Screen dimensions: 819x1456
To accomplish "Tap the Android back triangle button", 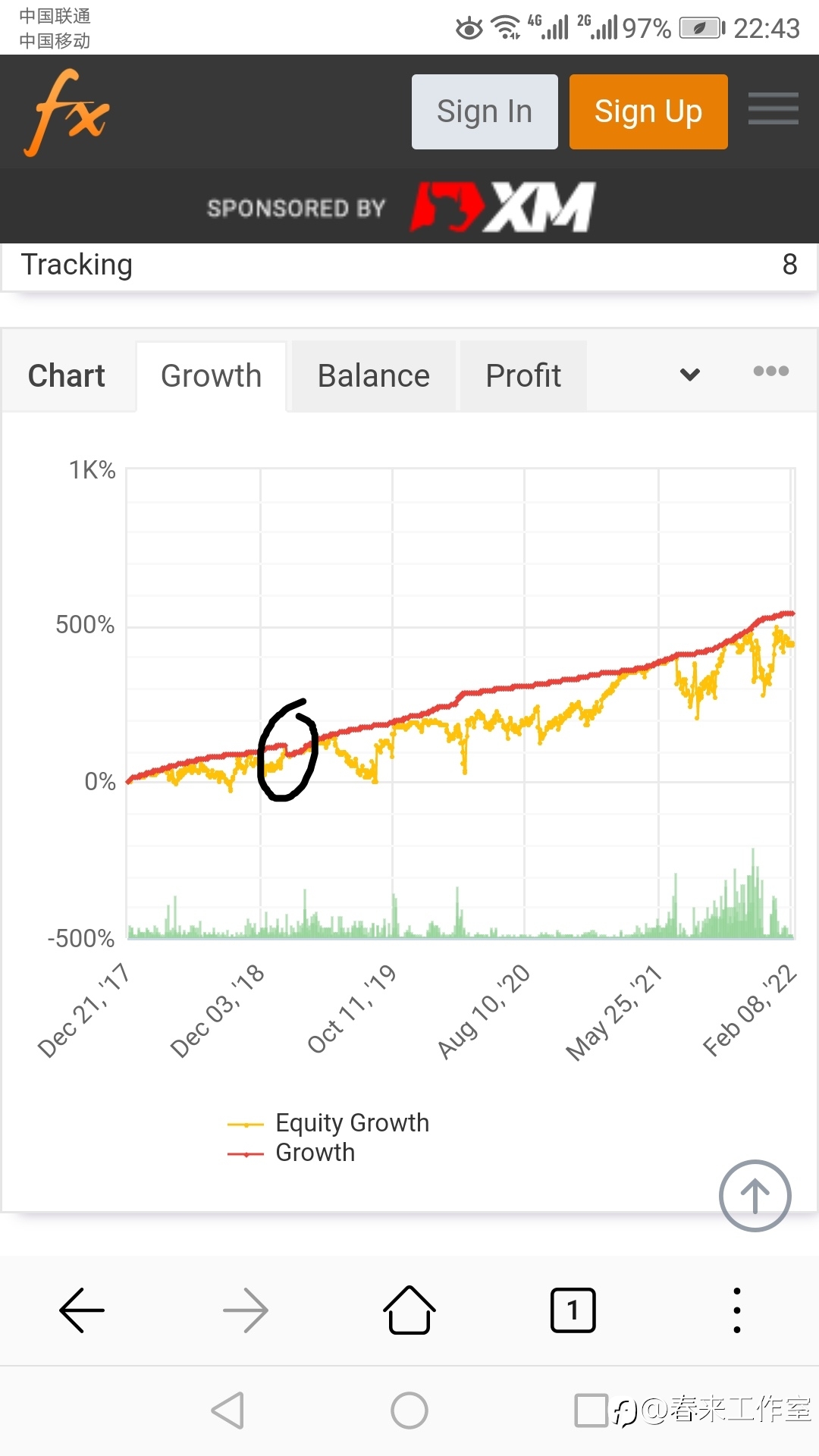I will coord(227,1410).
